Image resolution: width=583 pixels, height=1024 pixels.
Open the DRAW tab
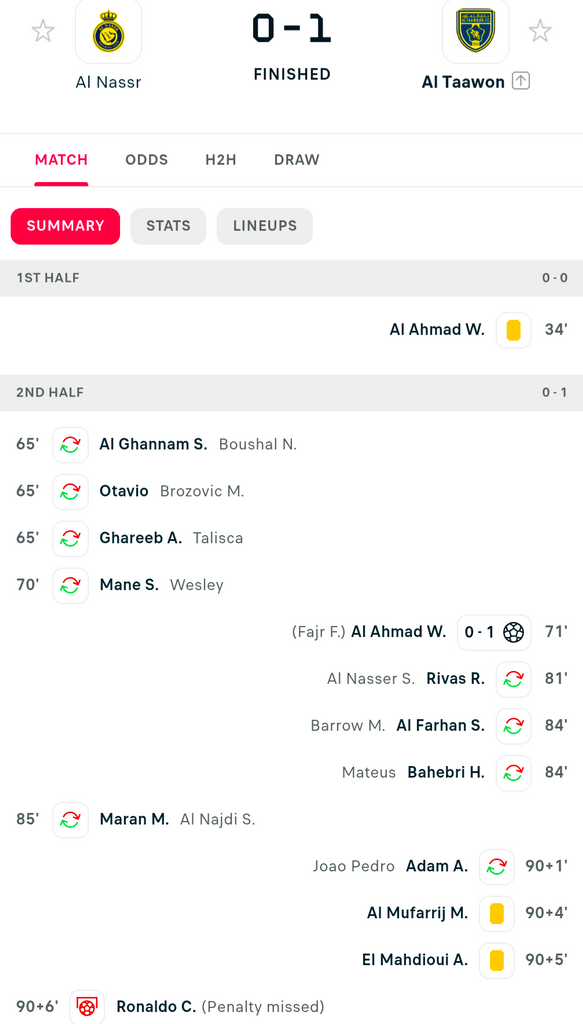click(x=297, y=160)
